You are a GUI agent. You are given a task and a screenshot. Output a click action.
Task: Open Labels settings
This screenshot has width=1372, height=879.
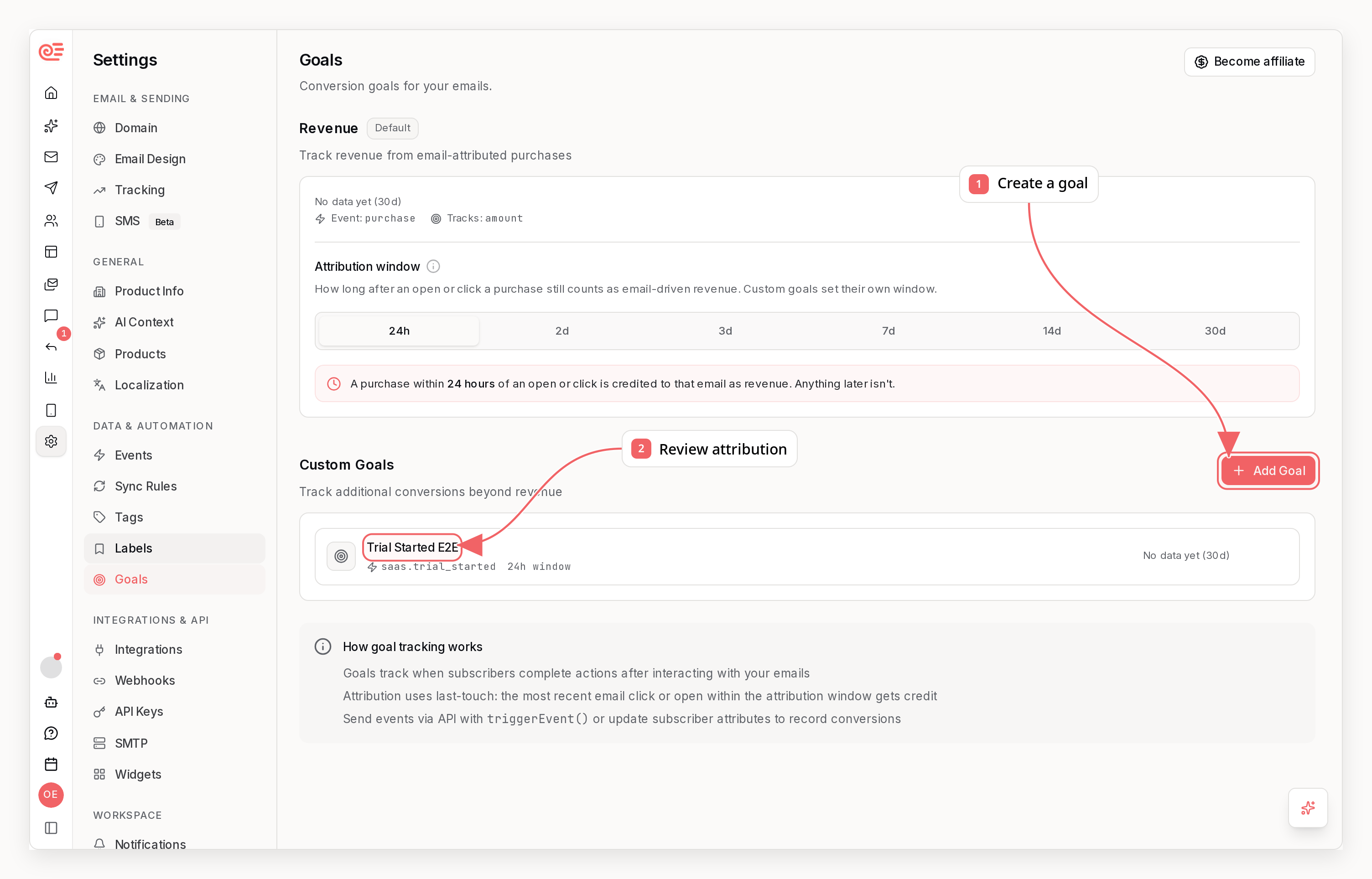tap(175, 548)
